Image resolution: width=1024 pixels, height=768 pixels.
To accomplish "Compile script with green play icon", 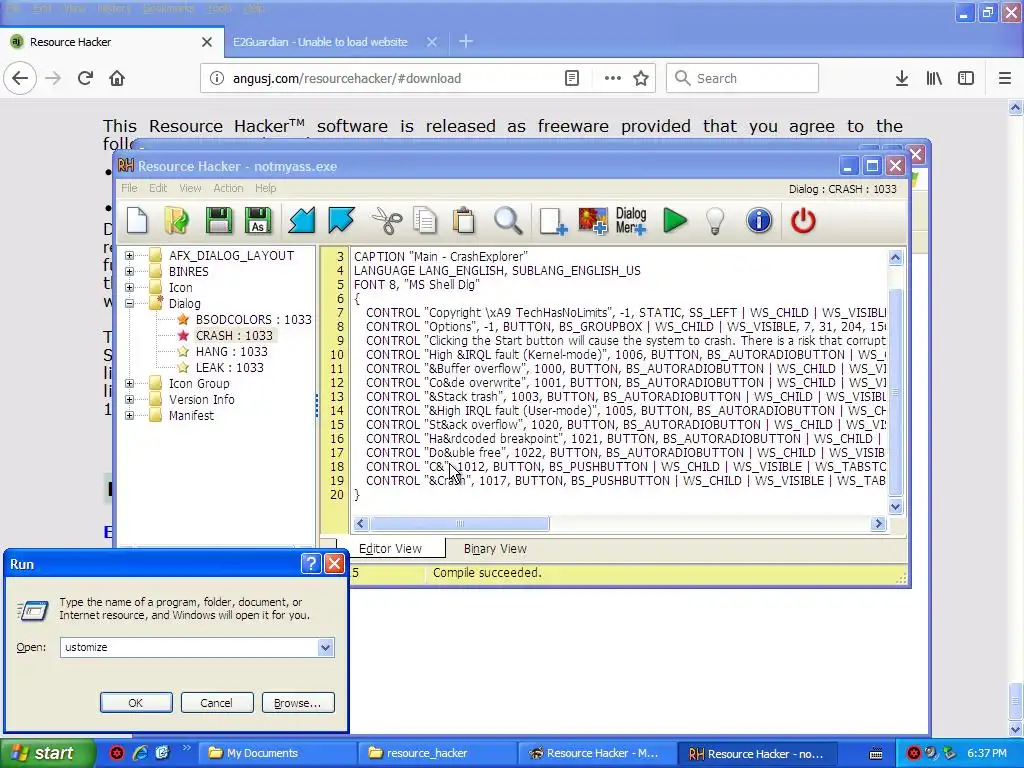I will (675, 221).
